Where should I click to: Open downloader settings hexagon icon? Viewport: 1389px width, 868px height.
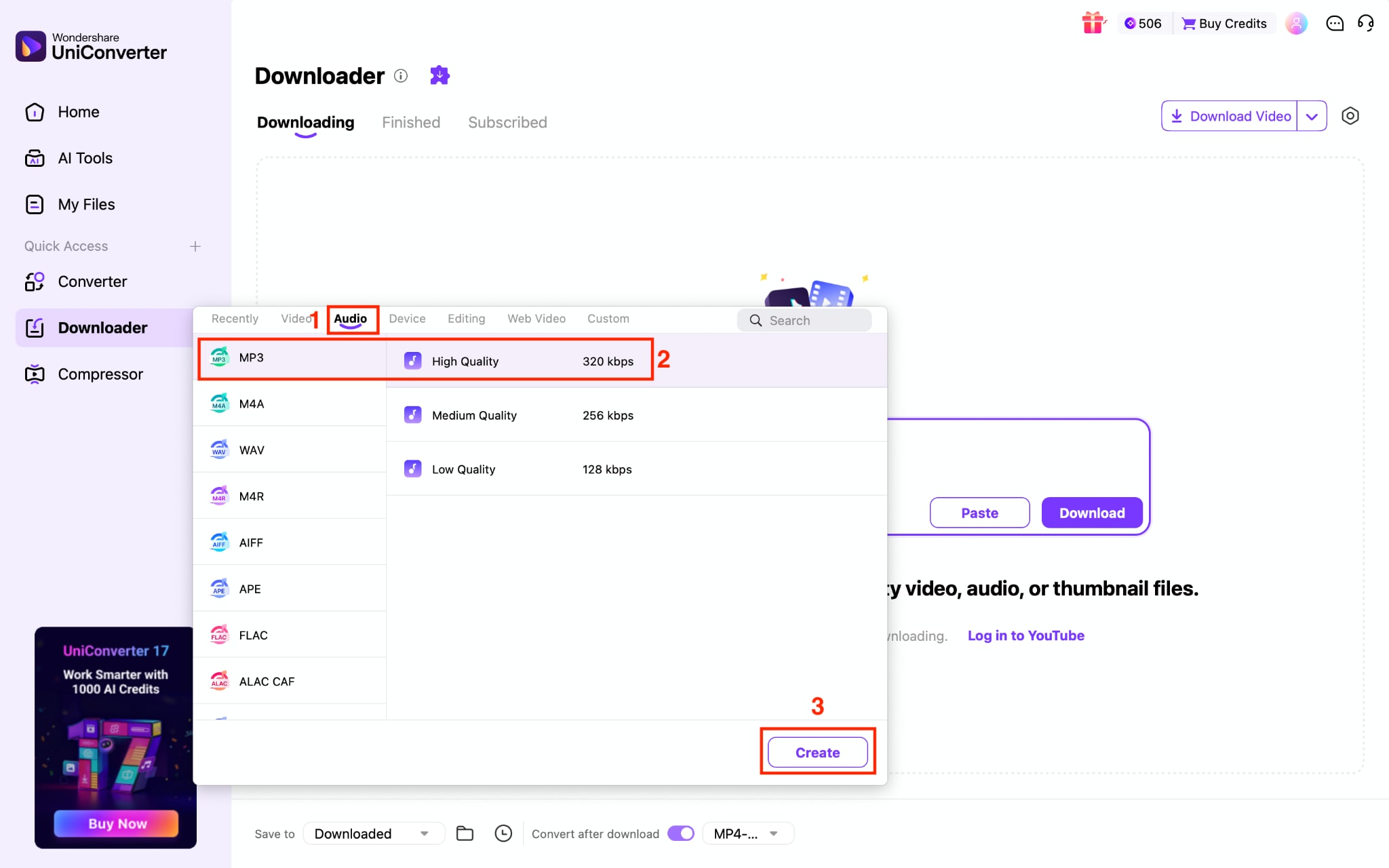pos(1350,116)
